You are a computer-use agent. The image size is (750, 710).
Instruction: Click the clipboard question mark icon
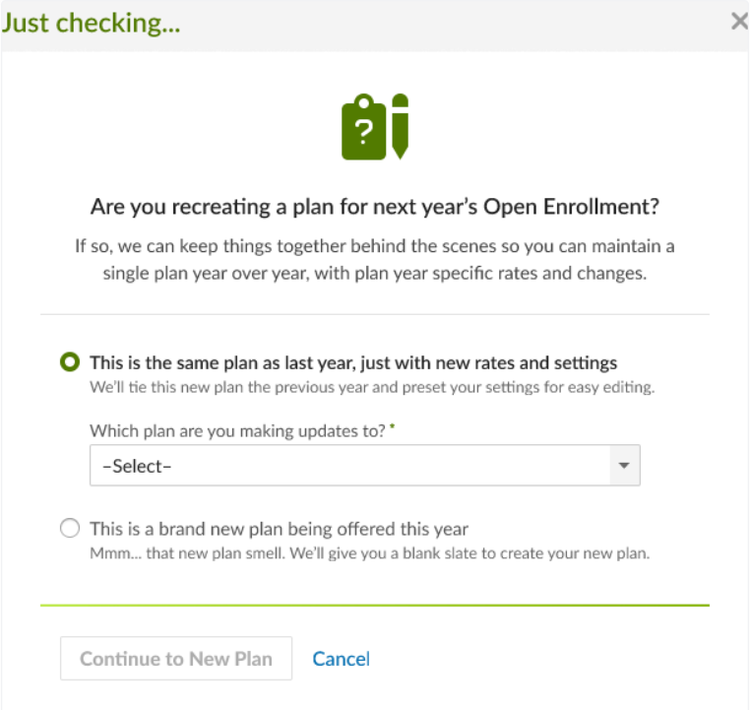click(x=364, y=127)
